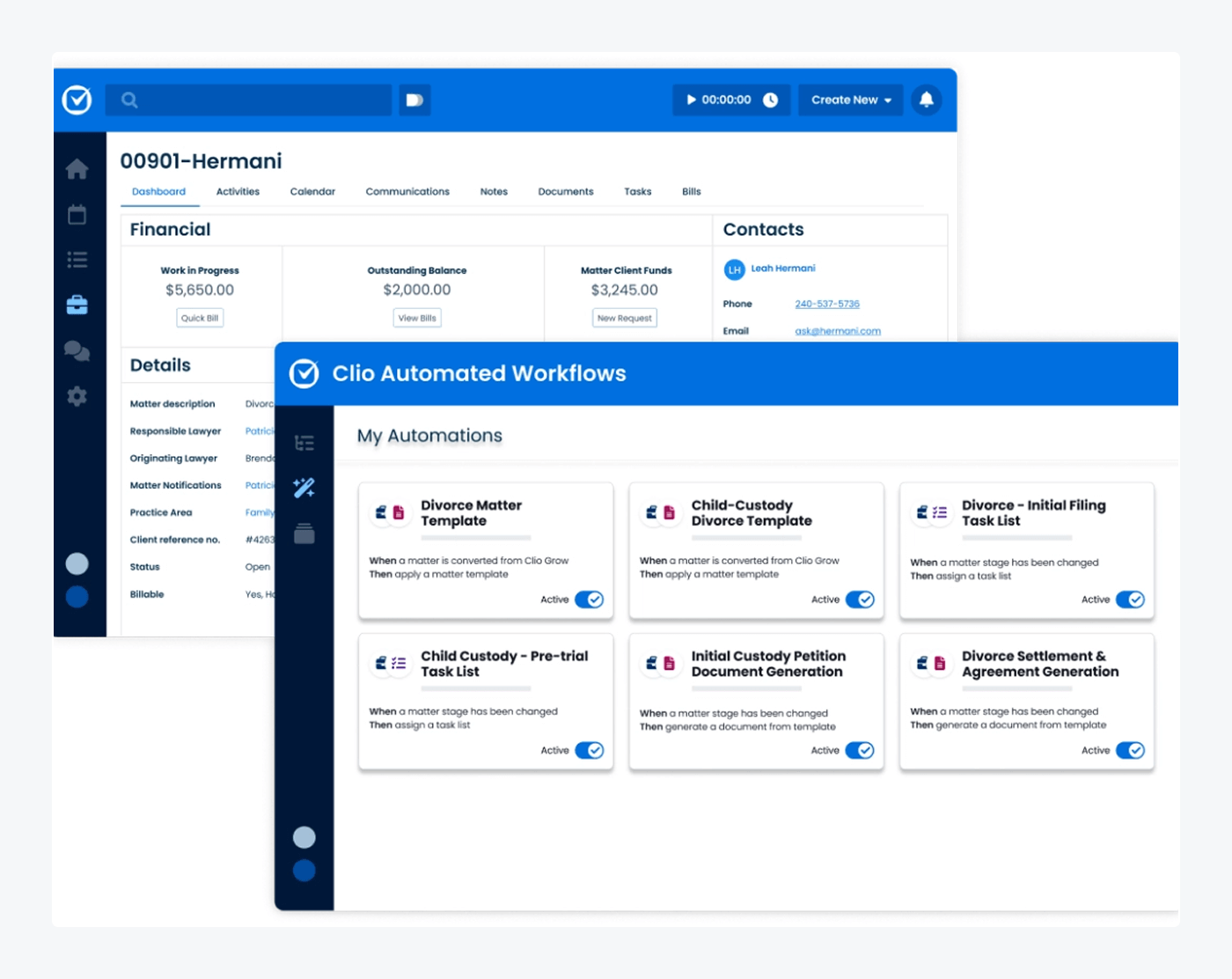Click the Divorce Matter Template card icon
The image size is (1232, 979).
390,512
